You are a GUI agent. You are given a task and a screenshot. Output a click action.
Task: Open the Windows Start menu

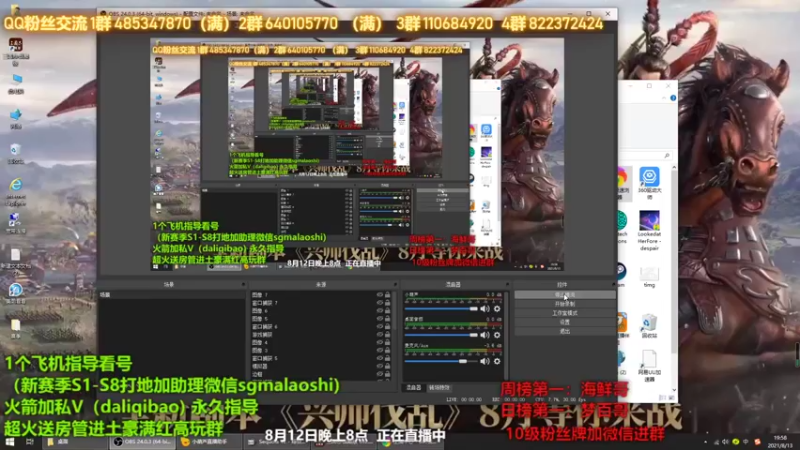tap(10, 442)
